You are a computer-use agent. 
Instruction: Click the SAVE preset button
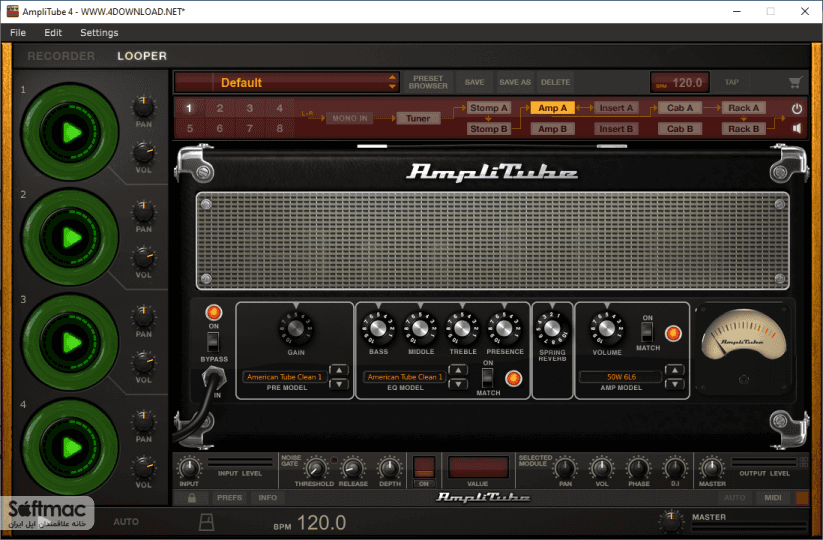pyautogui.click(x=474, y=82)
